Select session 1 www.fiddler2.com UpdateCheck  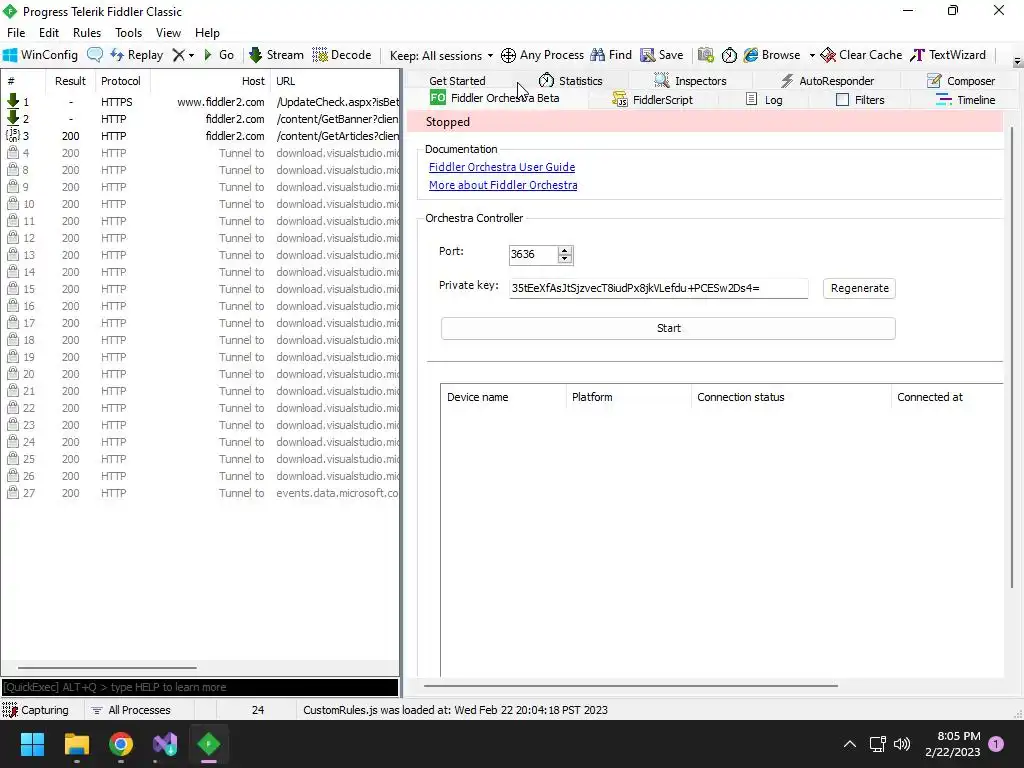coord(200,102)
